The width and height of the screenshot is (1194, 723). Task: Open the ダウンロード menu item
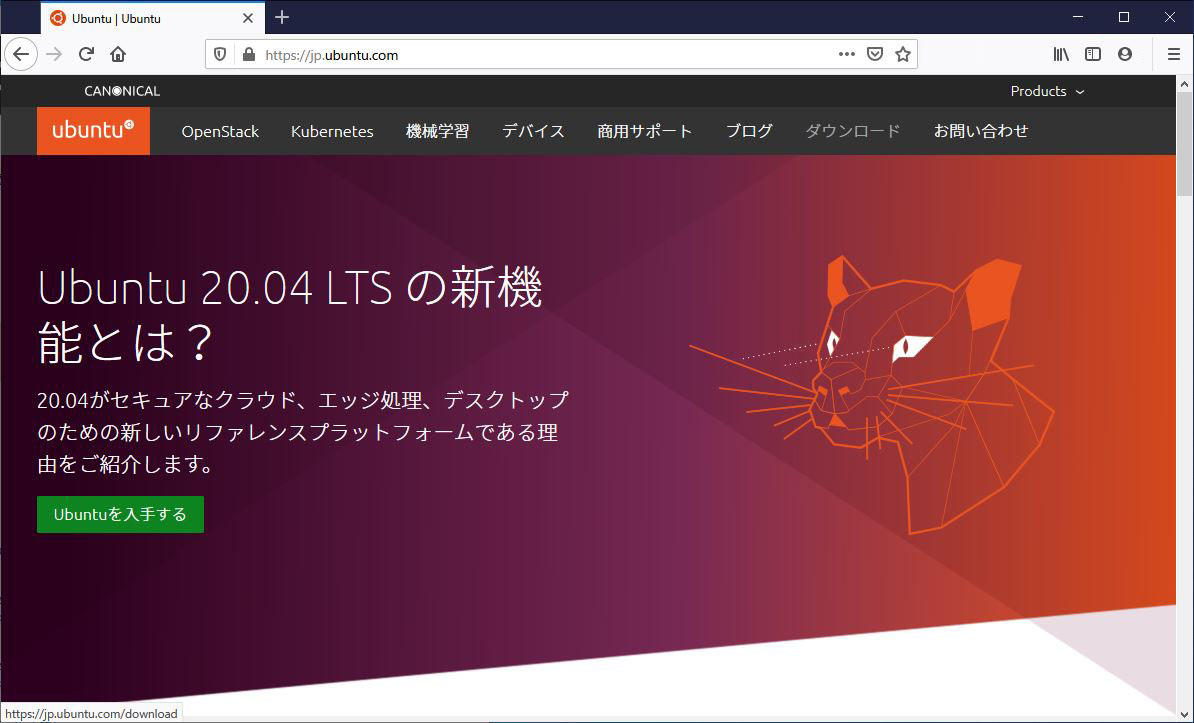tap(853, 131)
